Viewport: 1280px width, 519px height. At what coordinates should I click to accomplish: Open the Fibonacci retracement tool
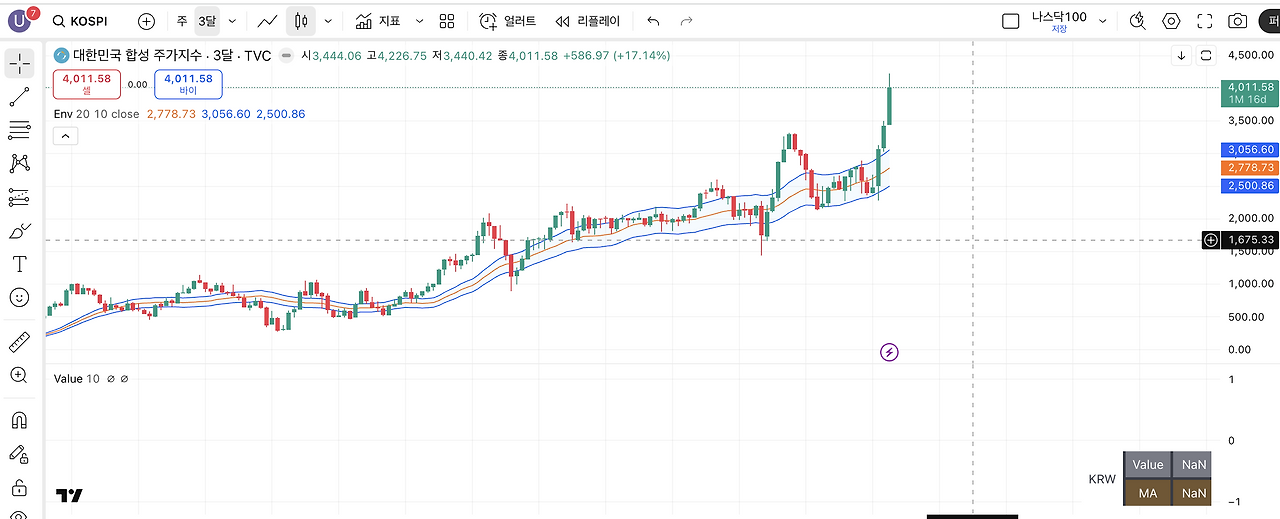coord(19,130)
